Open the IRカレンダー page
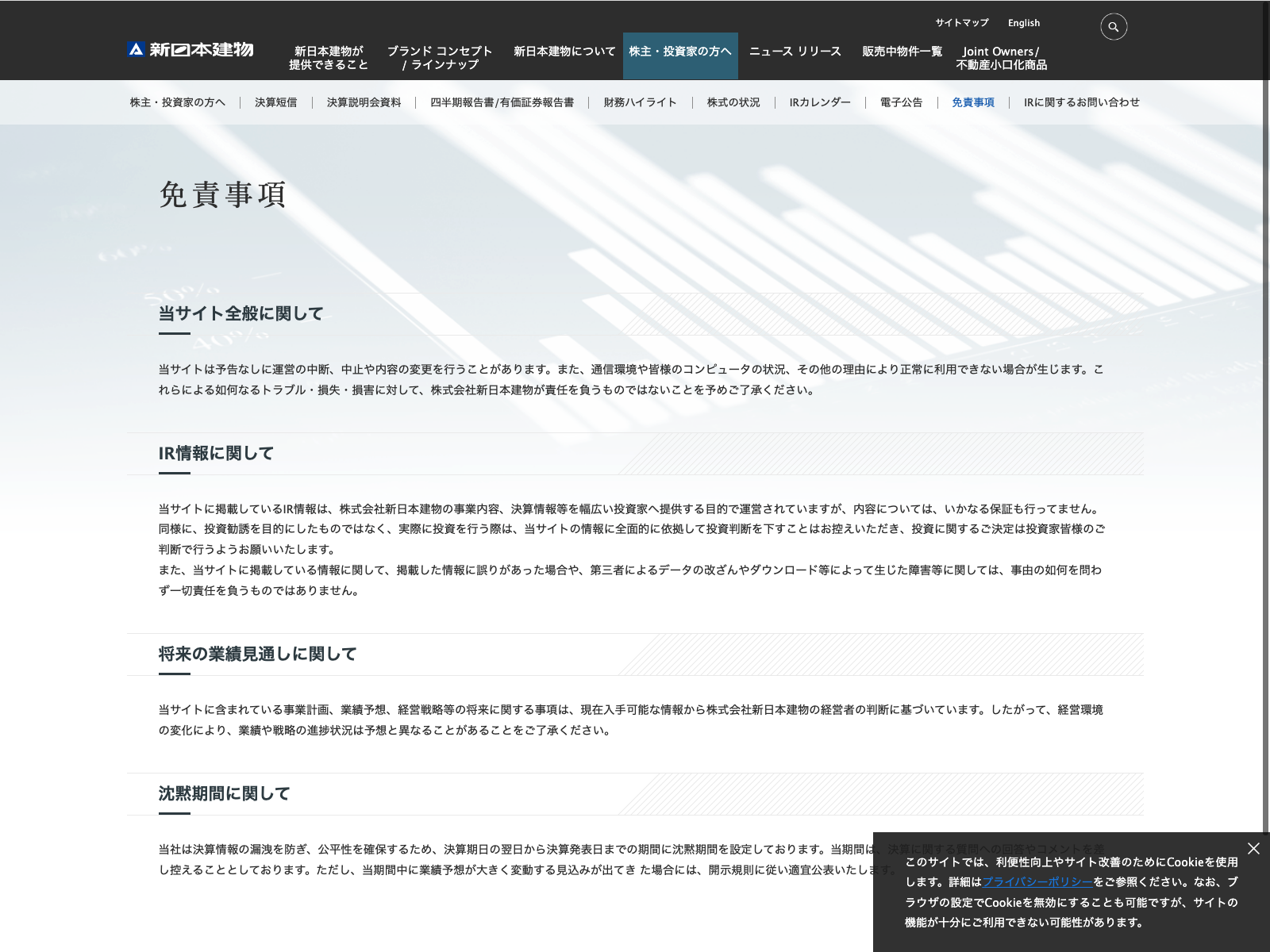This screenshot has width=1270, height=952. (x=819, y=102)
